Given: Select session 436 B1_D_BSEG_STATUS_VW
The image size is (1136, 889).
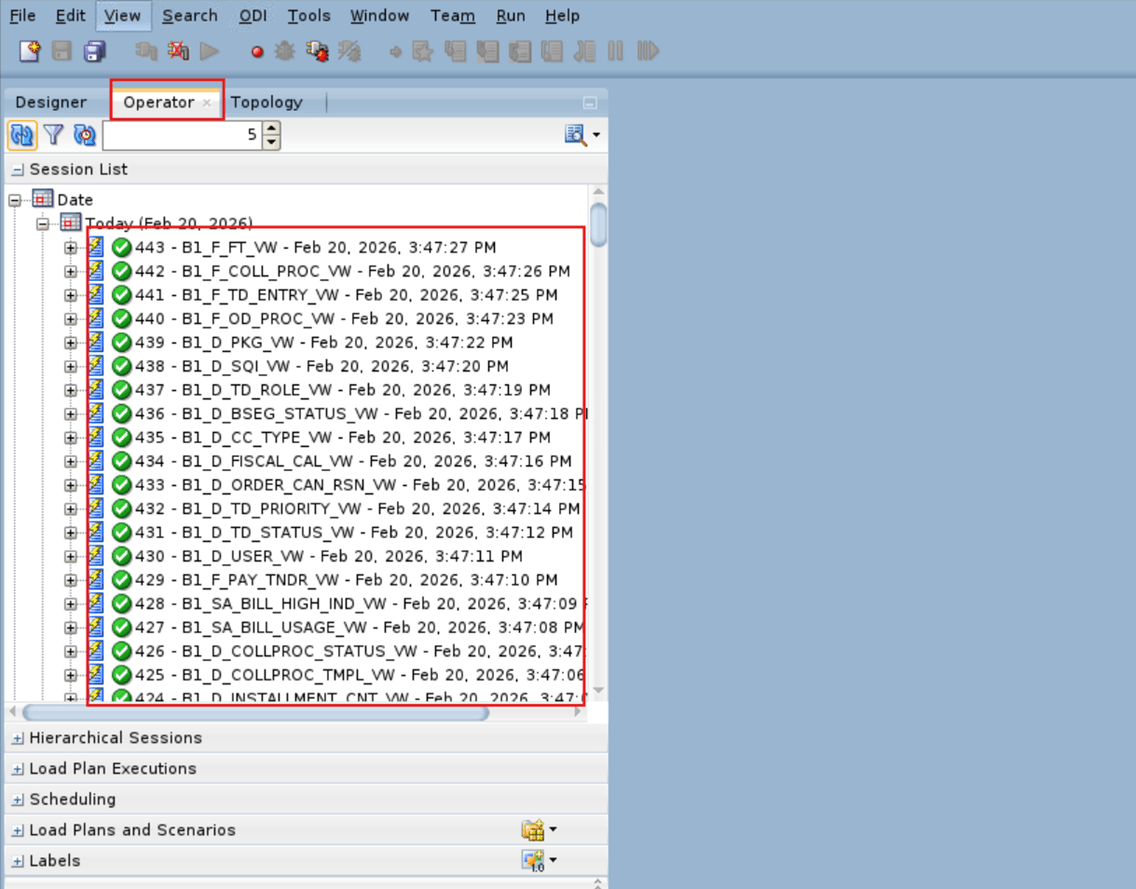Looking at the screenshot, I should (361, 414).
